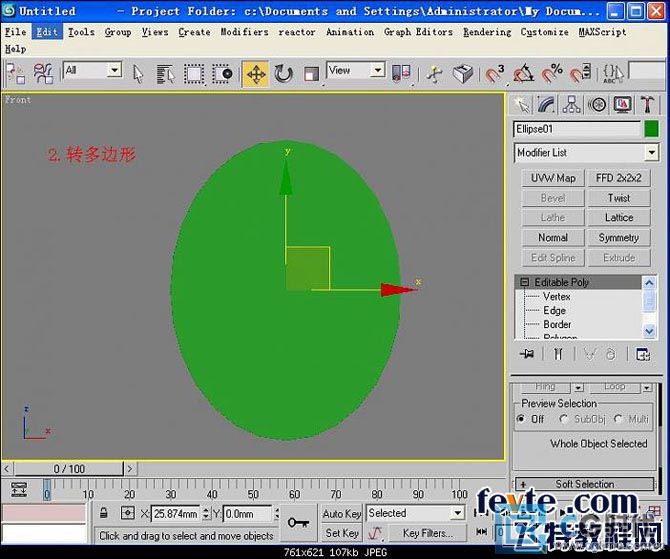Image resolution: width=670 pixels, height=559 pixels.
Task: Jump to animation start button
Action: (482, 532)
